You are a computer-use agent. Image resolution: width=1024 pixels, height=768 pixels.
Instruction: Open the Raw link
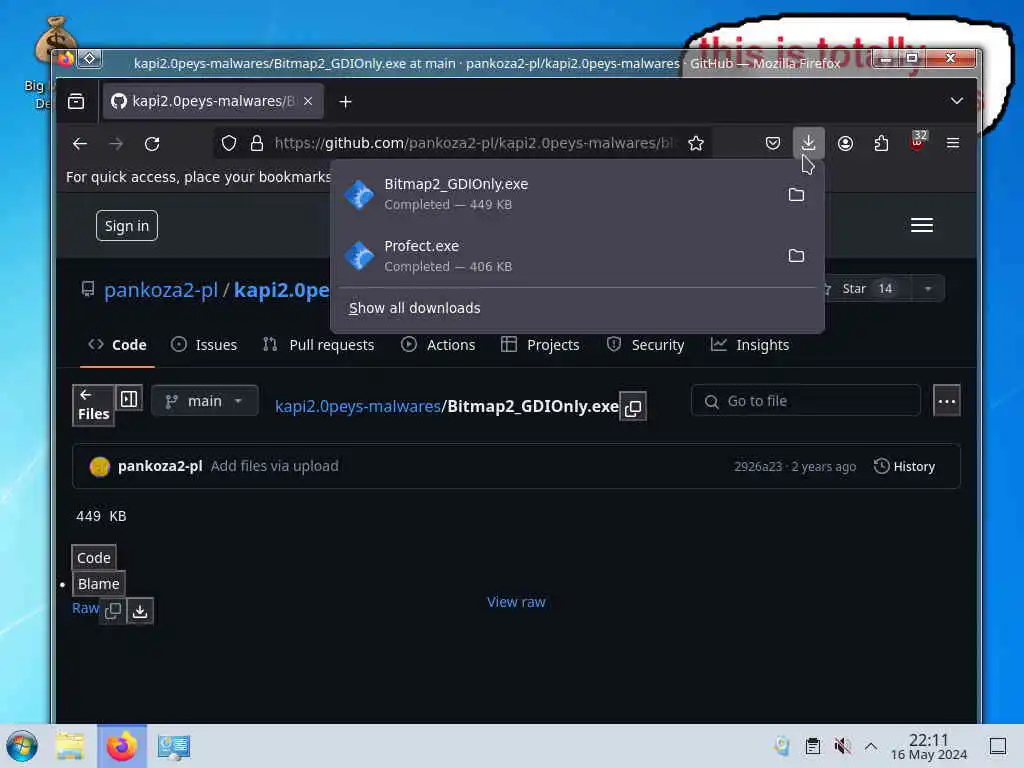tap(85, 609)
